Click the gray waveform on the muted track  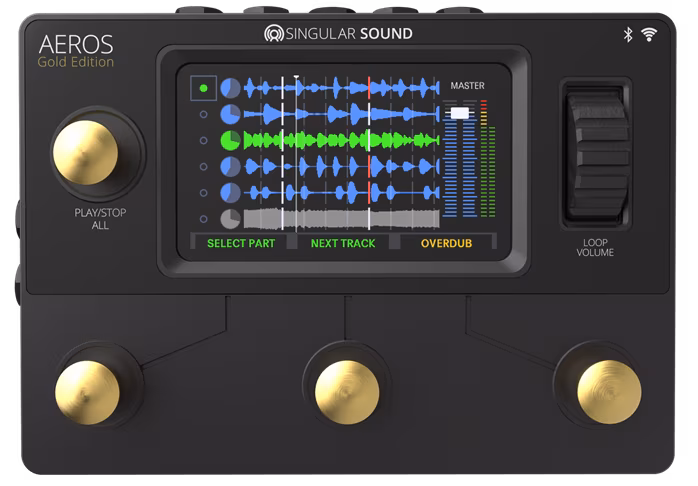(x=341, y=219)
